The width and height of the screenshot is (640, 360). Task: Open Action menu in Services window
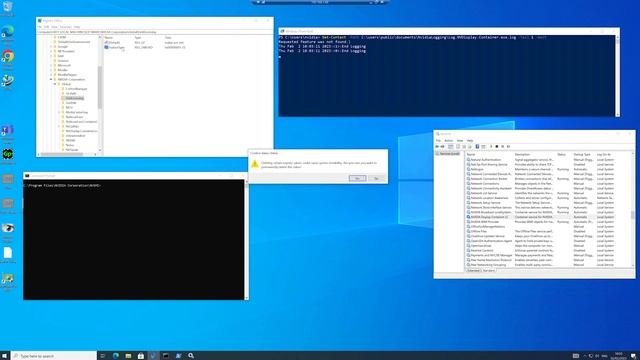point(448,141)
